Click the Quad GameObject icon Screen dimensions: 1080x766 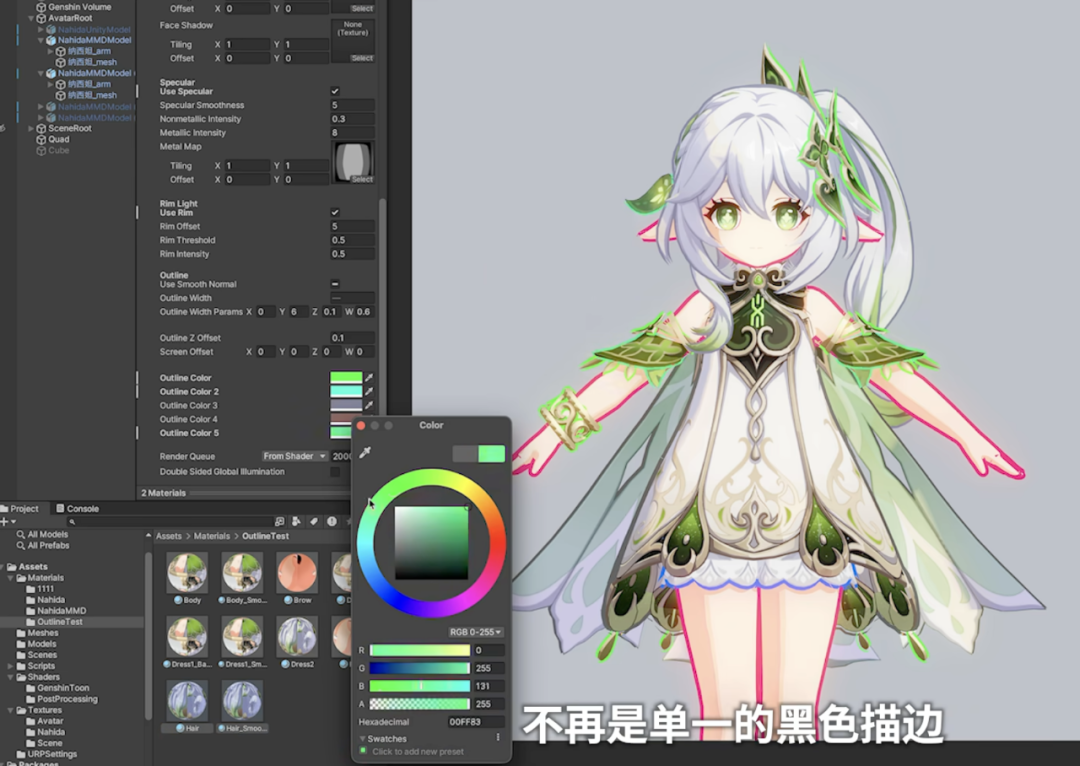41,139
